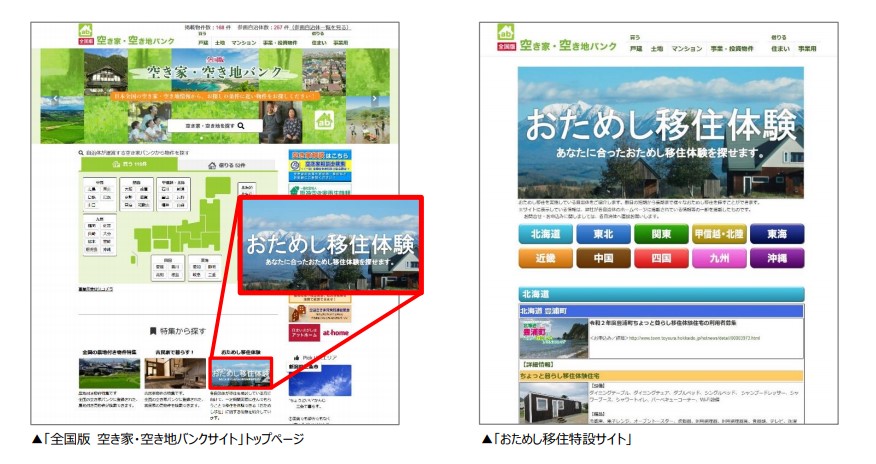This screenshot has height=464, width=876.
Task: Select the 四国 region button
Action: tap(661, 258)
